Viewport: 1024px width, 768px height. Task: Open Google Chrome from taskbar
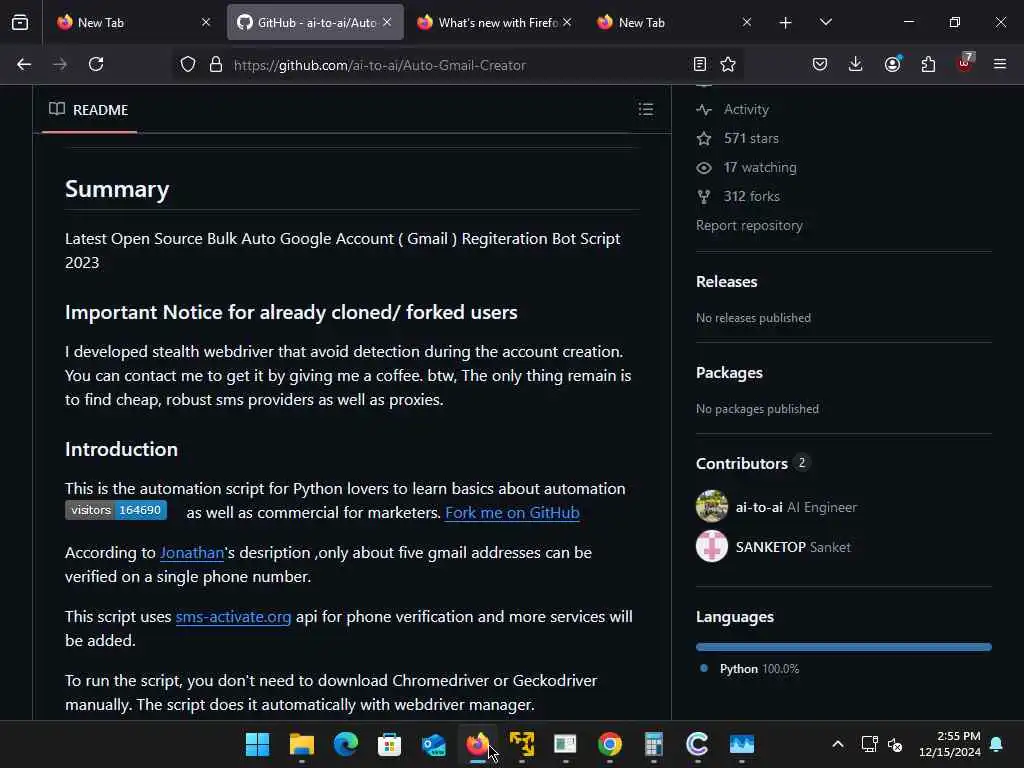click(x=609, y=744)
